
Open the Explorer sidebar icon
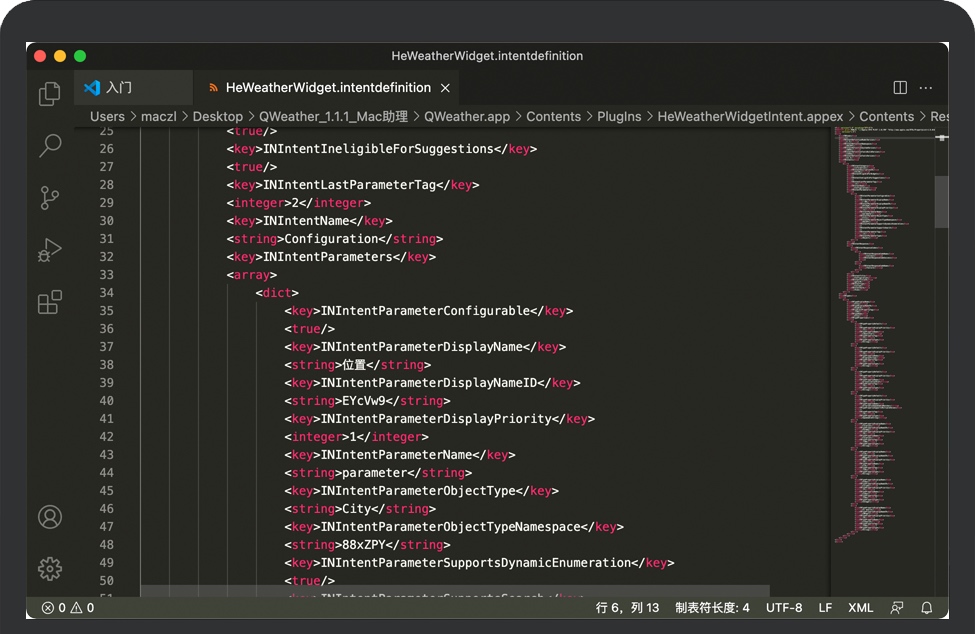click(x=49, y=92)
